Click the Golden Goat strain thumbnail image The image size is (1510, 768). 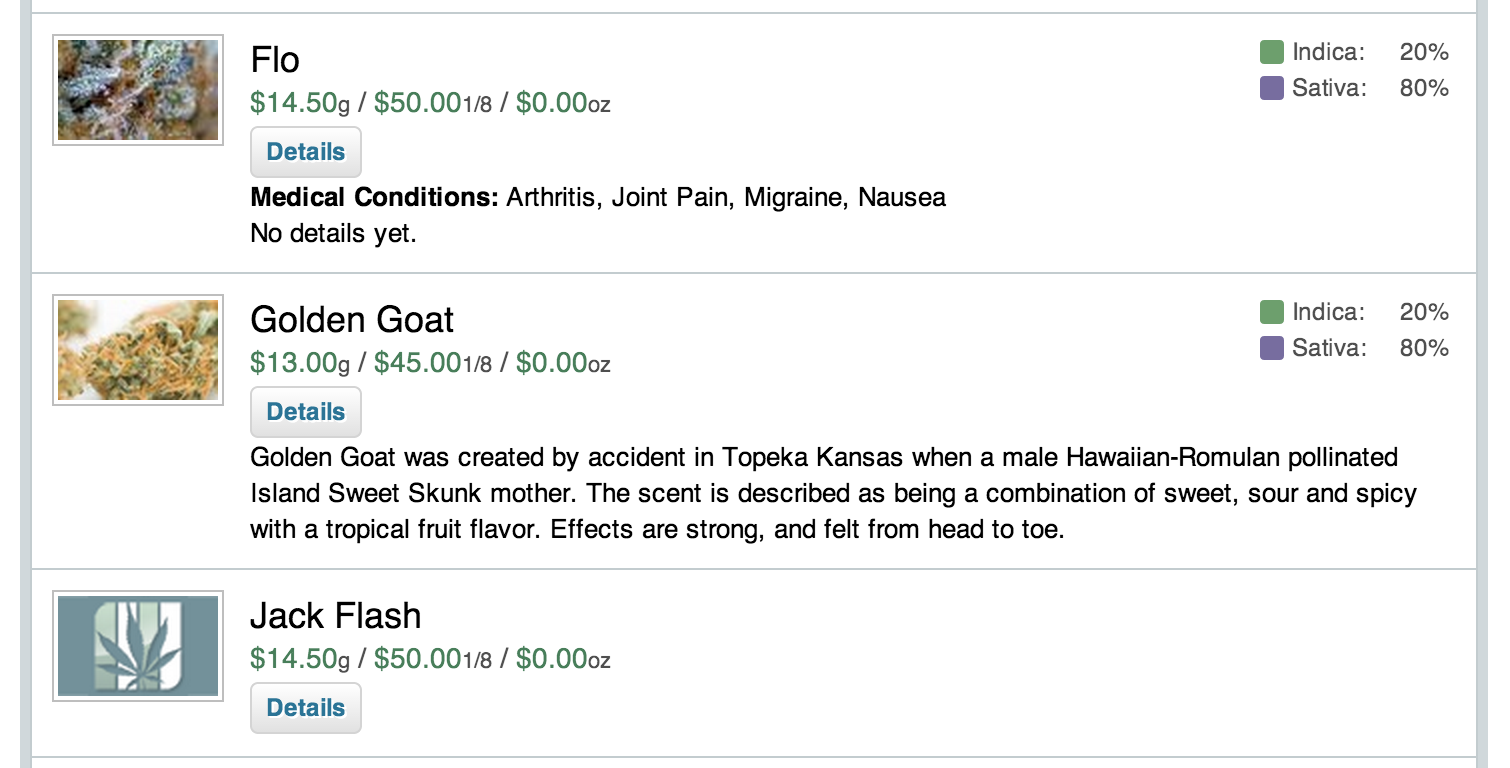(138, 350)
